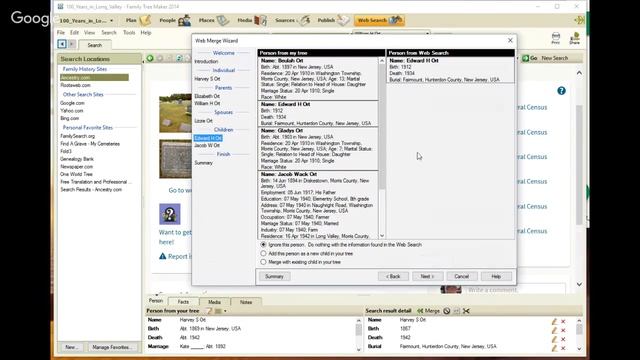Click the edit pencil beside Person from your tree

[209, 311]
